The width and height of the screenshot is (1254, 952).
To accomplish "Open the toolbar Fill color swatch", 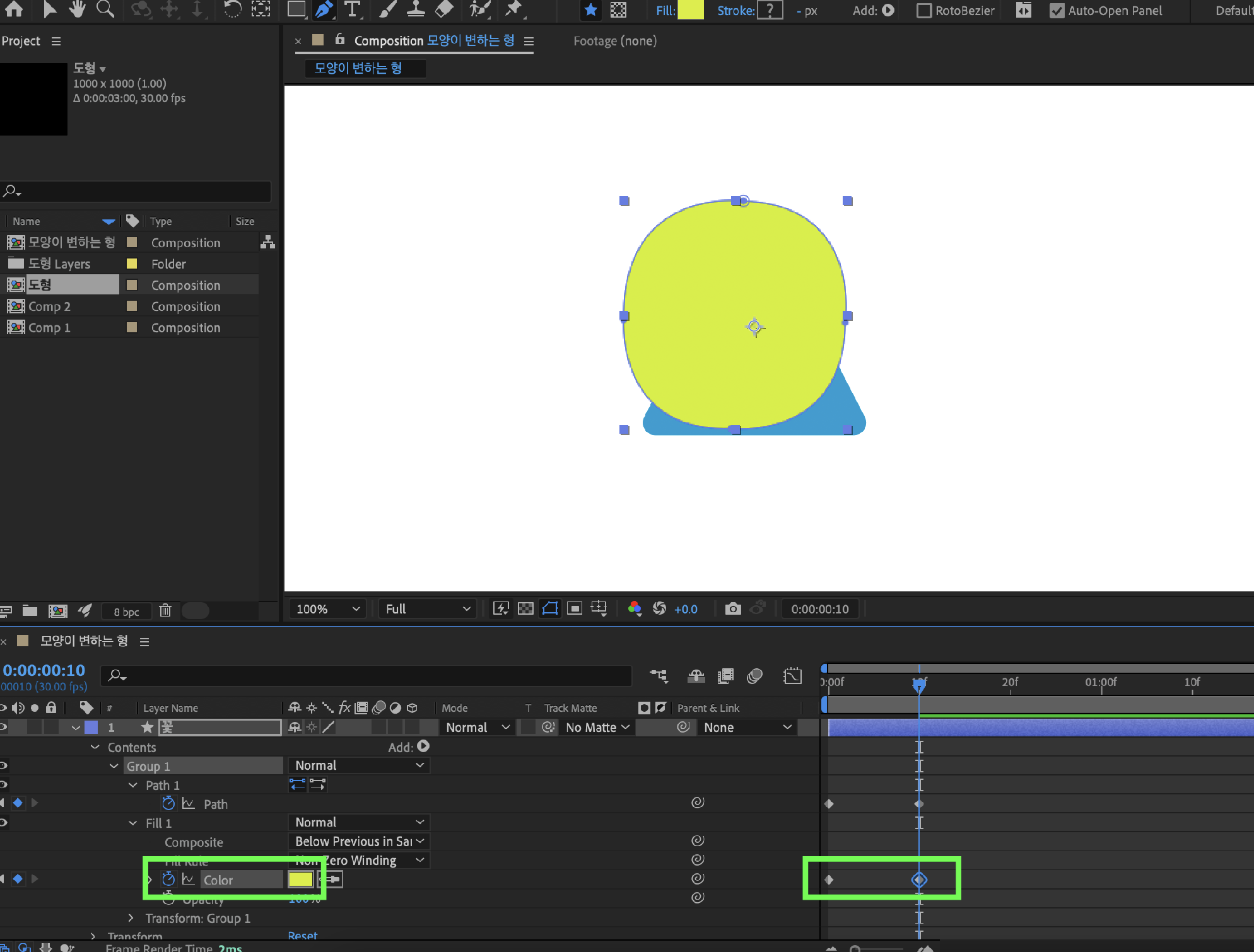I will point(691,10).
